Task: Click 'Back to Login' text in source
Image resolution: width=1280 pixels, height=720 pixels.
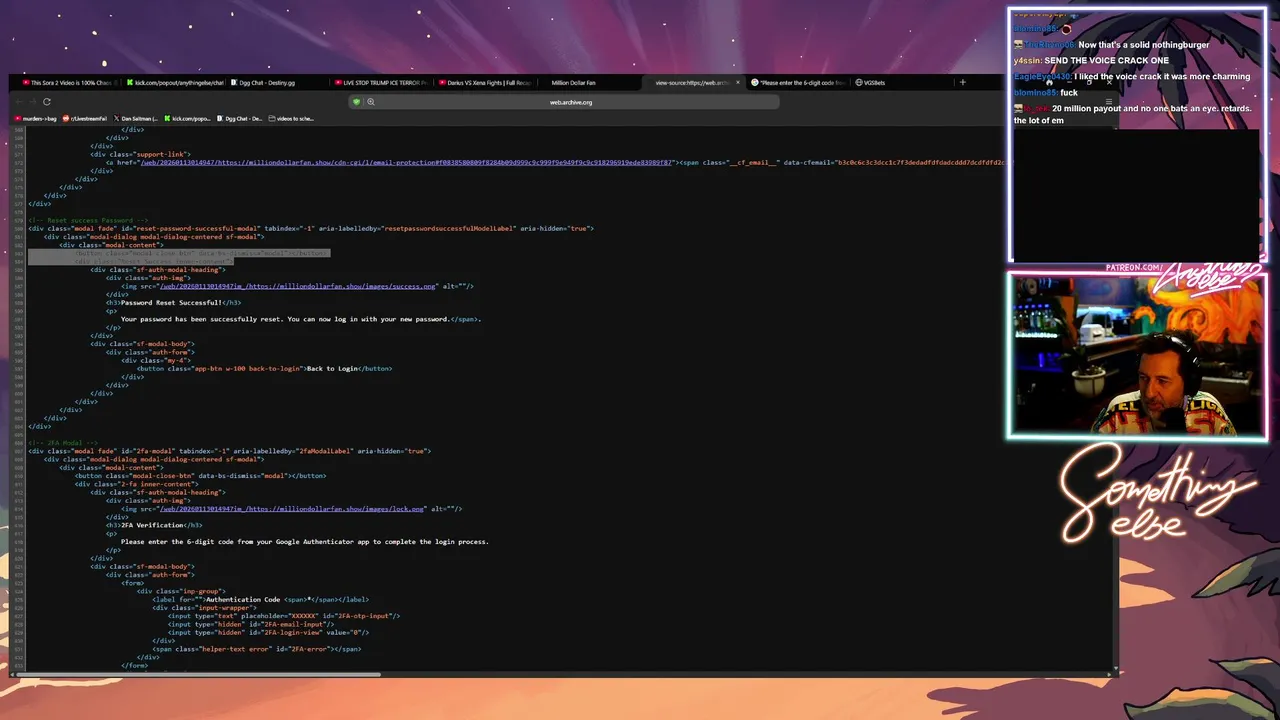Action: point(332,368)
